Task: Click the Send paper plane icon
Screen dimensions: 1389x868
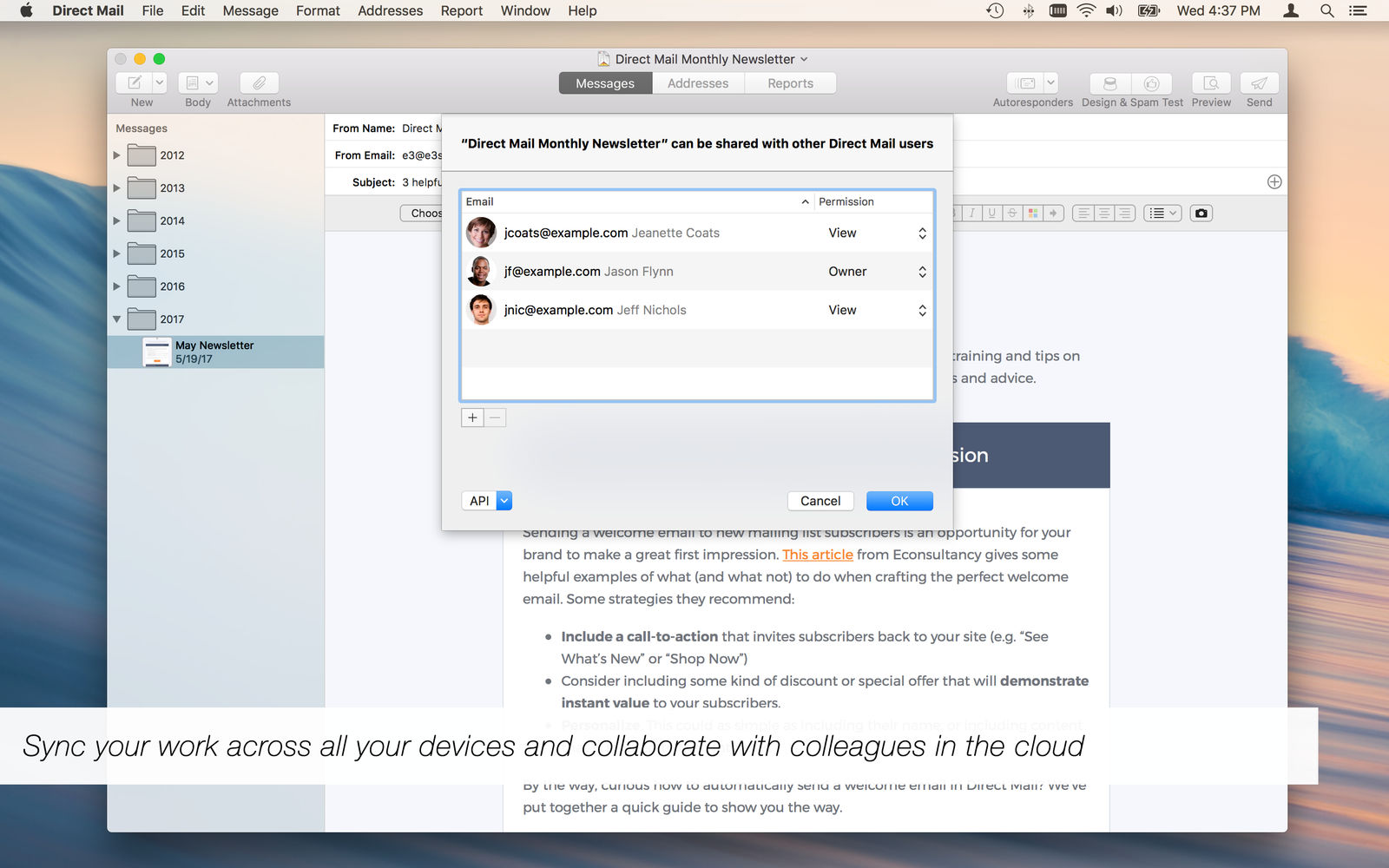Action: [1259, 82]
